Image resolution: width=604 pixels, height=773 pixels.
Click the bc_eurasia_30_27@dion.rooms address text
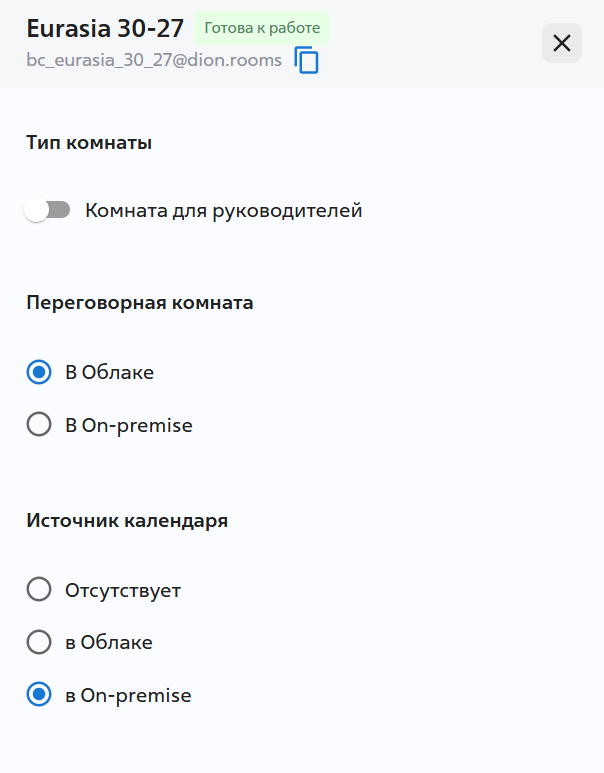point(154,60)
